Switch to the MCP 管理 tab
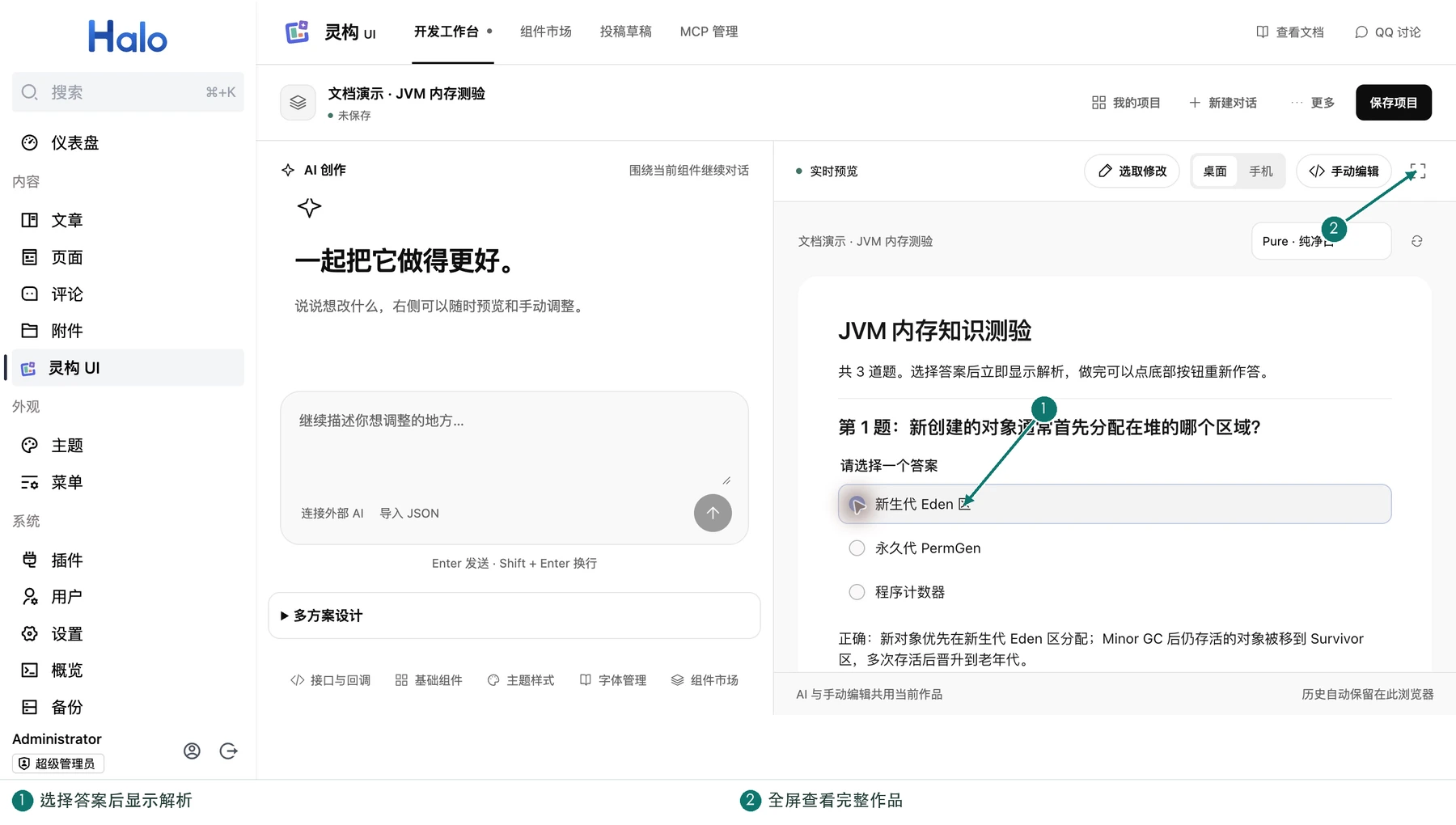Image resolution: width=1456 pixels, height=825 pixels. coord(709,32)
